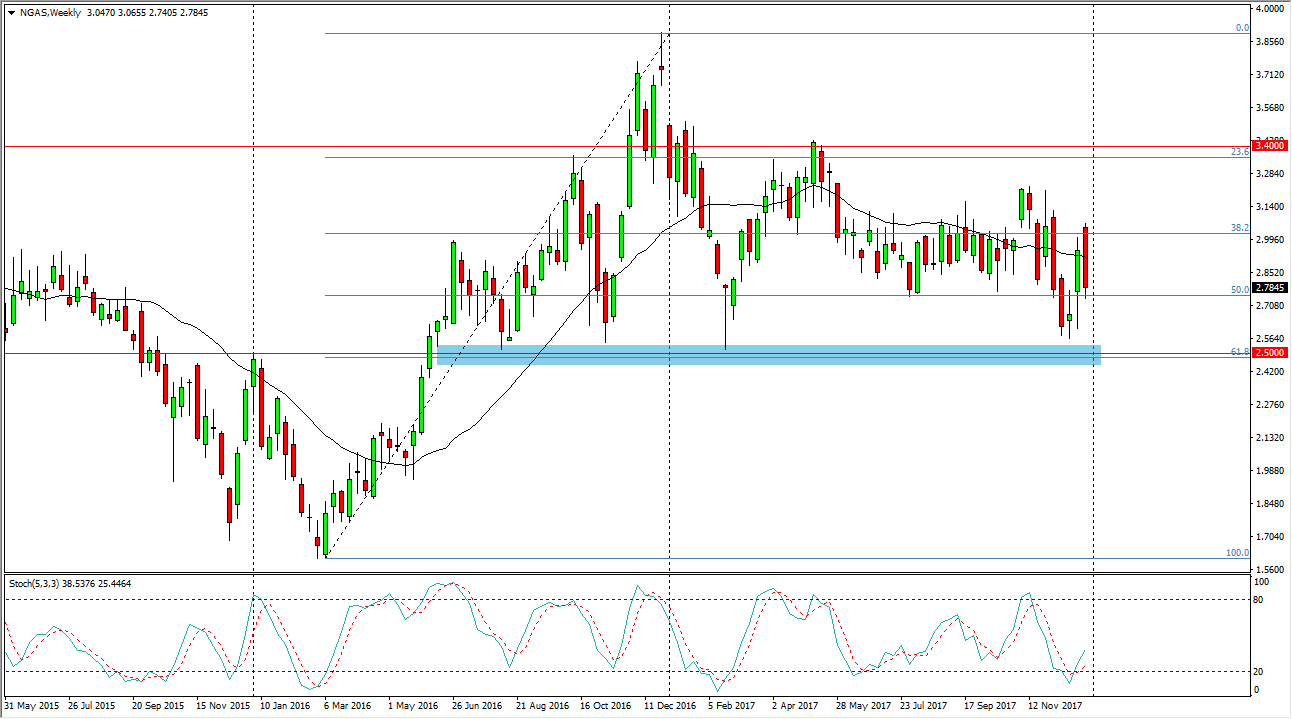Click the 4.0000 price on the scale
The image size is (1292, 719).
[1270, 9]
